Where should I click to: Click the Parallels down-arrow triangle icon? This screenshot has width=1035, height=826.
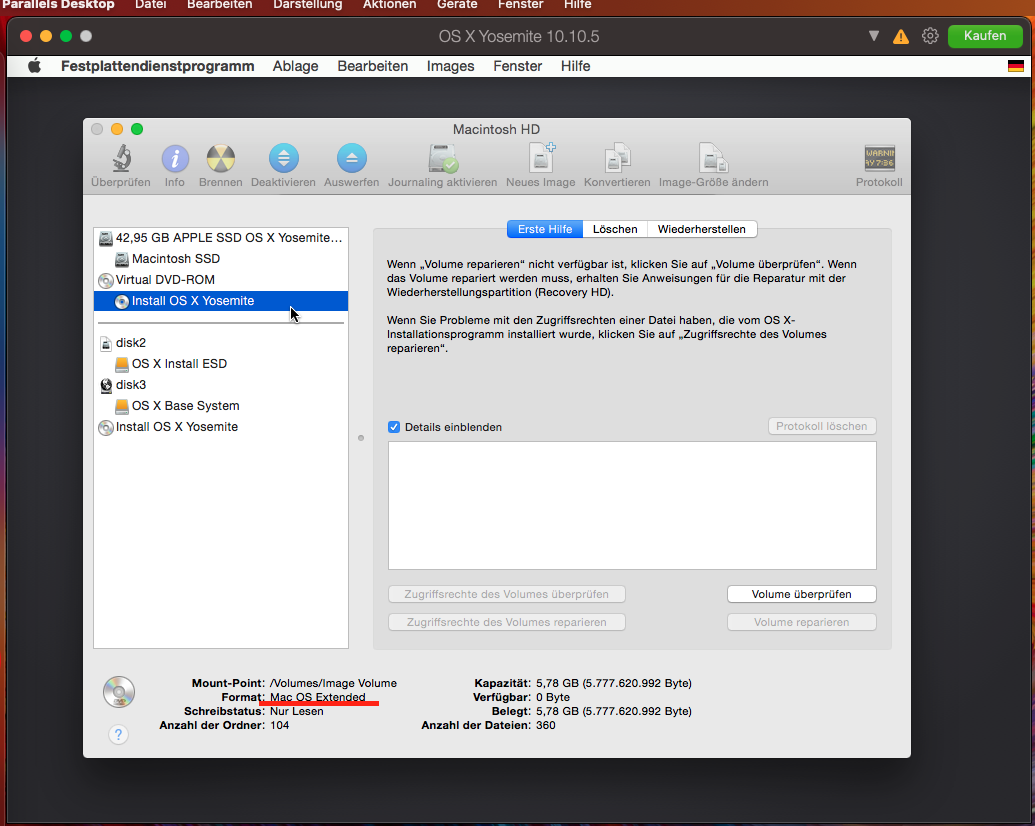[x=874, y=36]
